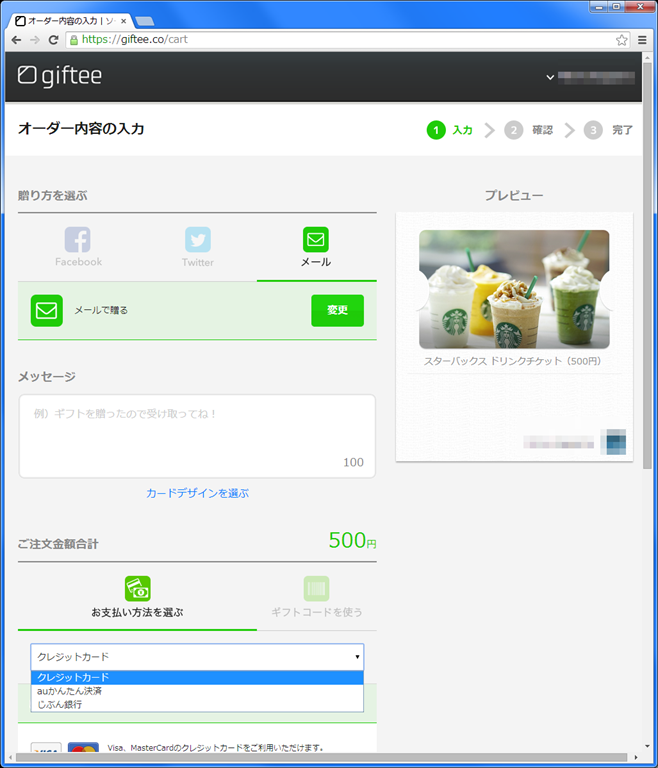This screenshot has width=658, height=768.
Task: Open a new browser tab
Action: (145, 21)
